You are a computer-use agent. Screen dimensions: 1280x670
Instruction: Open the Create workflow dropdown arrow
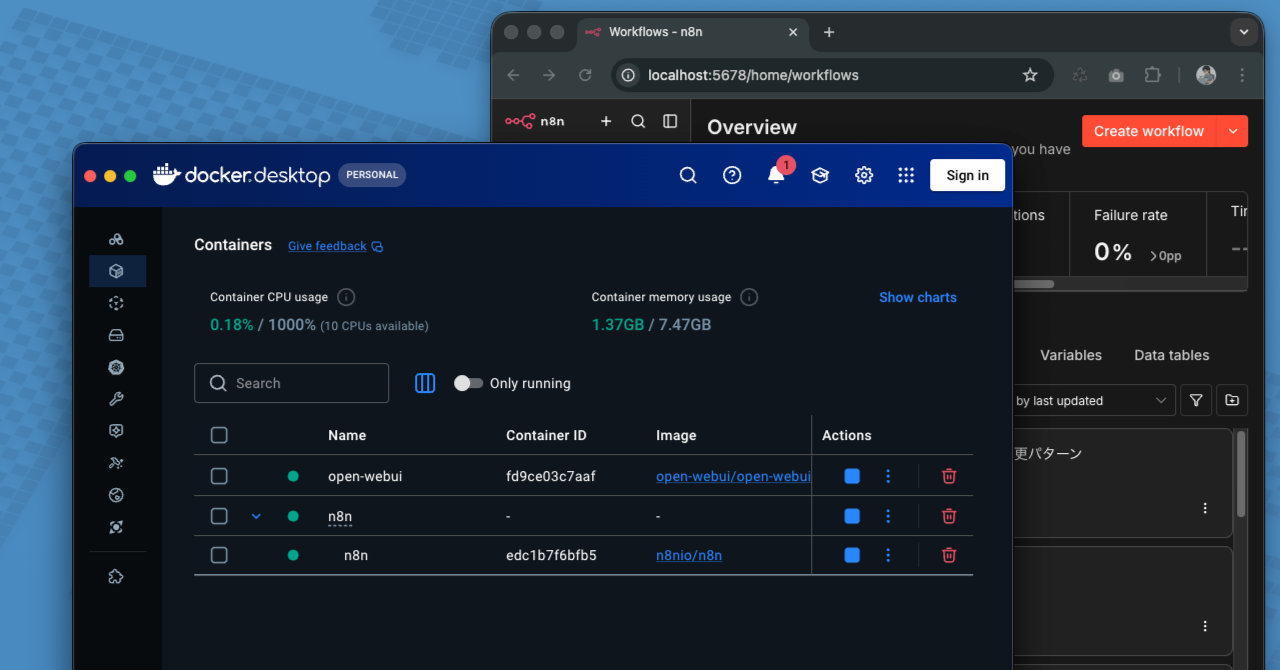(1232, 131)
